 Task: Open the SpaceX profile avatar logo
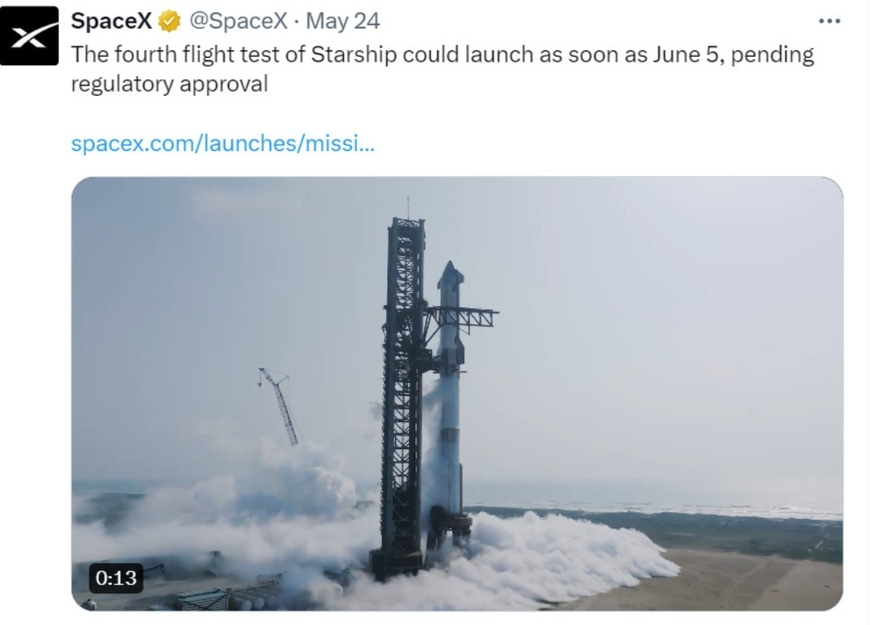click(x=29, y=36)
